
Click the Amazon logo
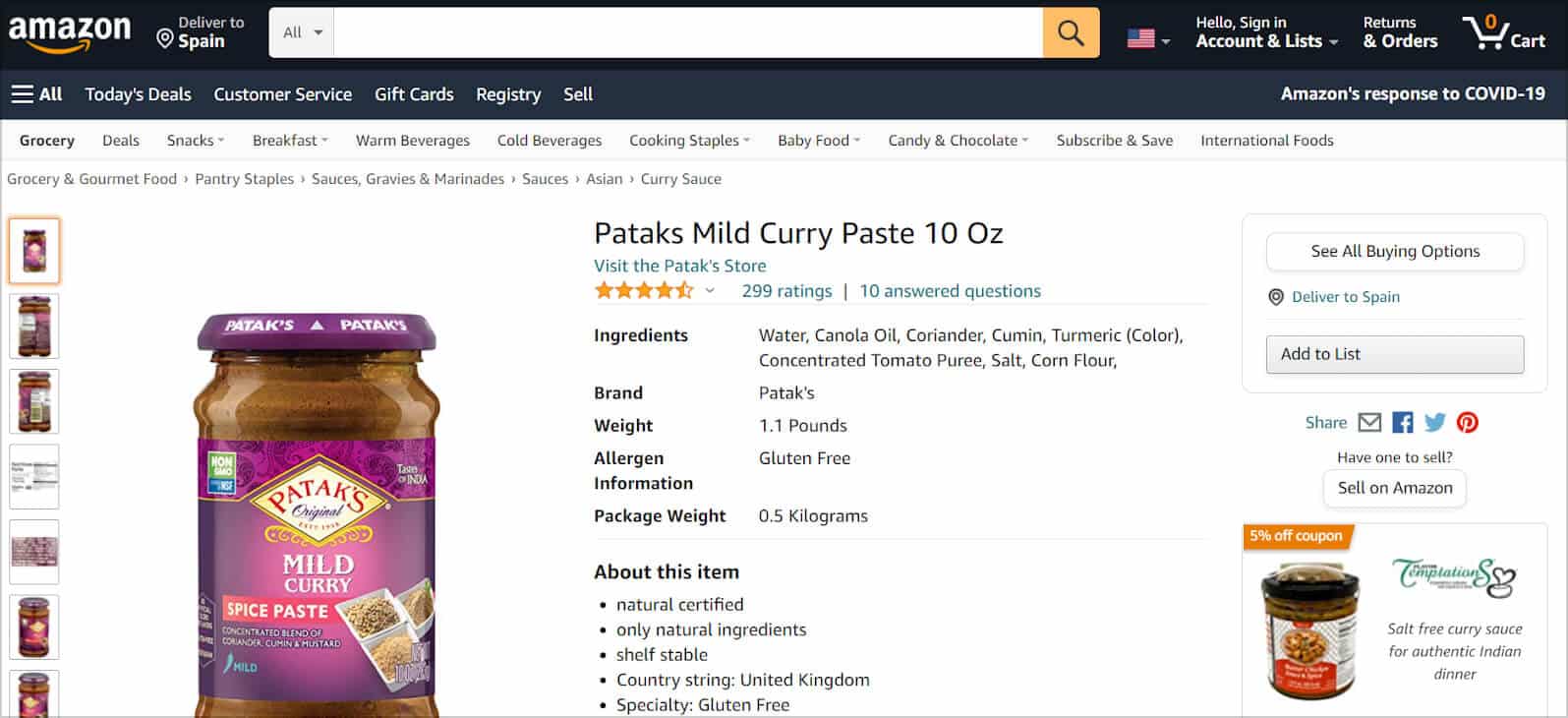[x=71, y=30]
